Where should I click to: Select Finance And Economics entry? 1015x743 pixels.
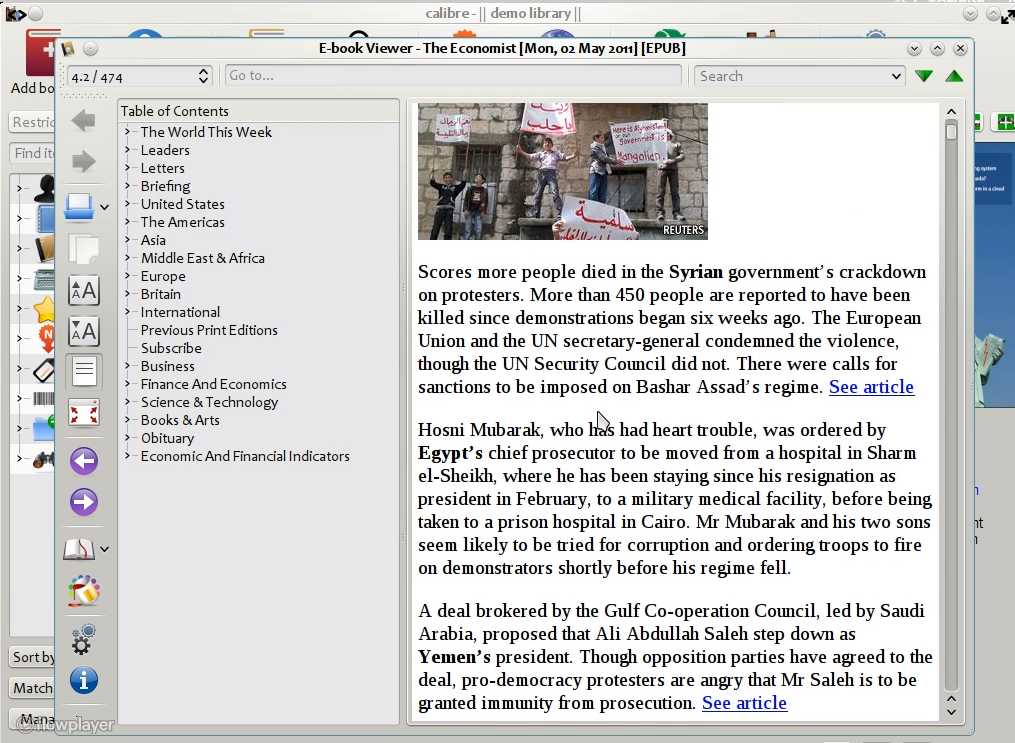[x=214, y=384]
